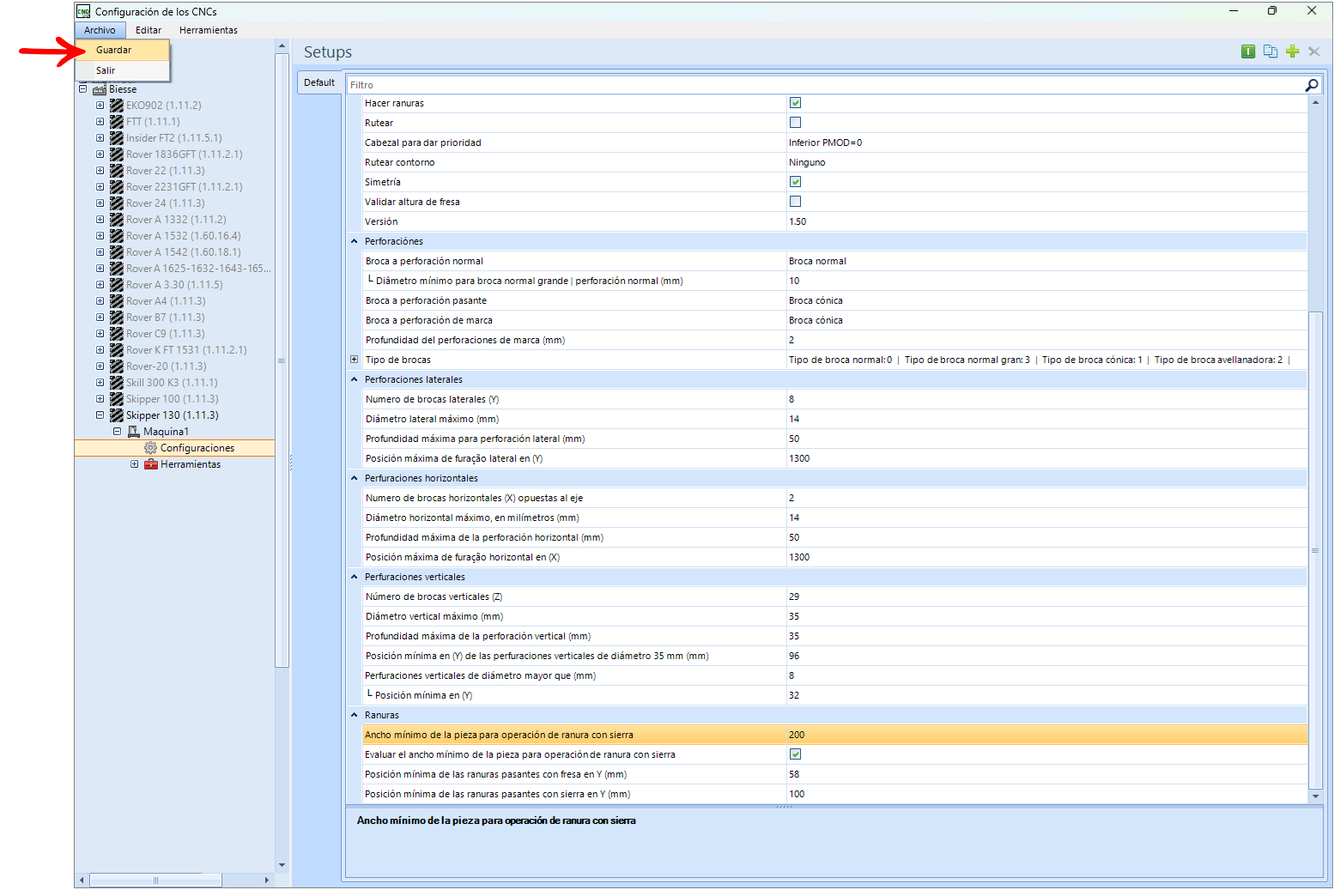1334x896 pixels.
Task: Click the Rover K FT 1531 model icon
Action: coord(117,350)
